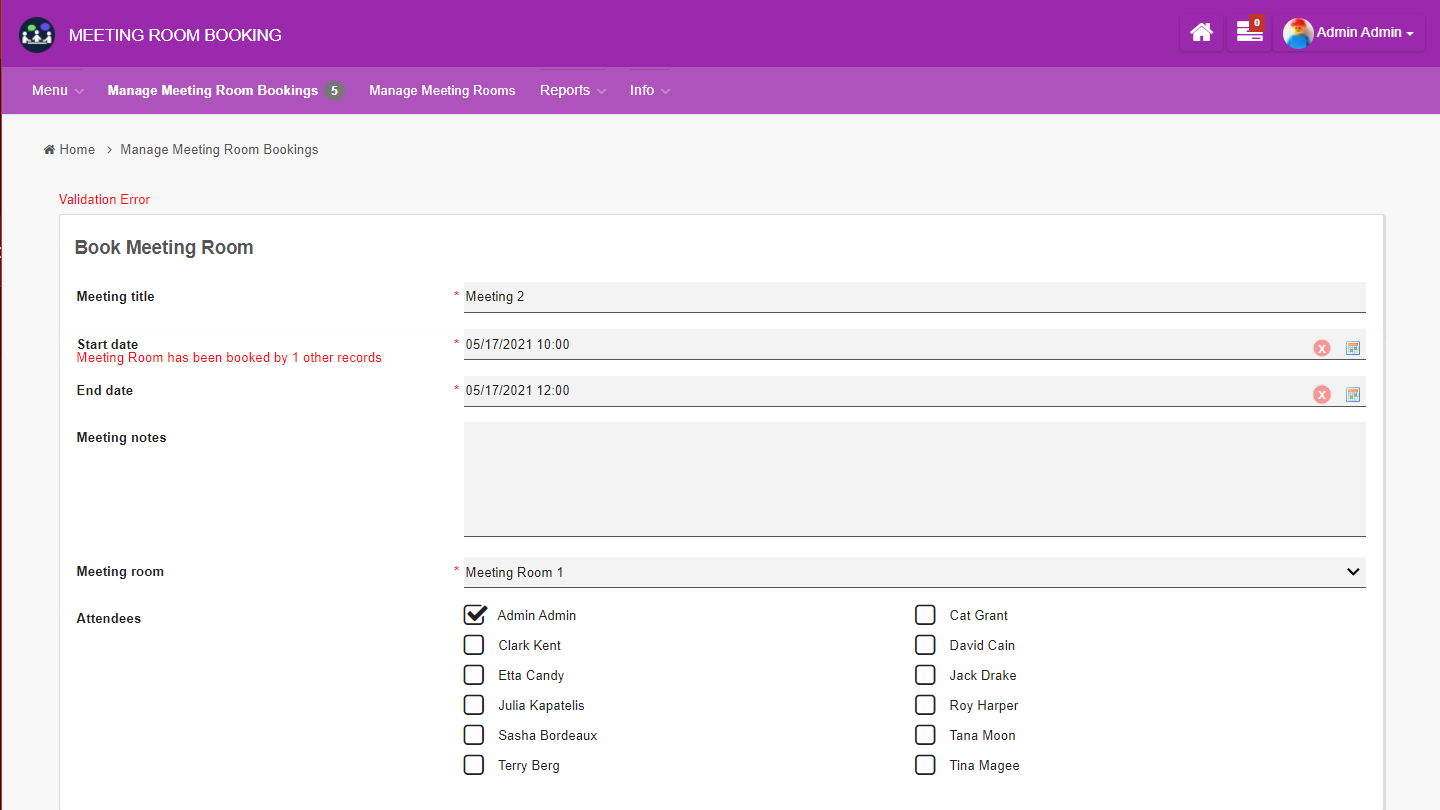Click into the Meeting notes text area
Image resolution: width=1440 pixels, height=810 pixels.
tap(914, 479)
